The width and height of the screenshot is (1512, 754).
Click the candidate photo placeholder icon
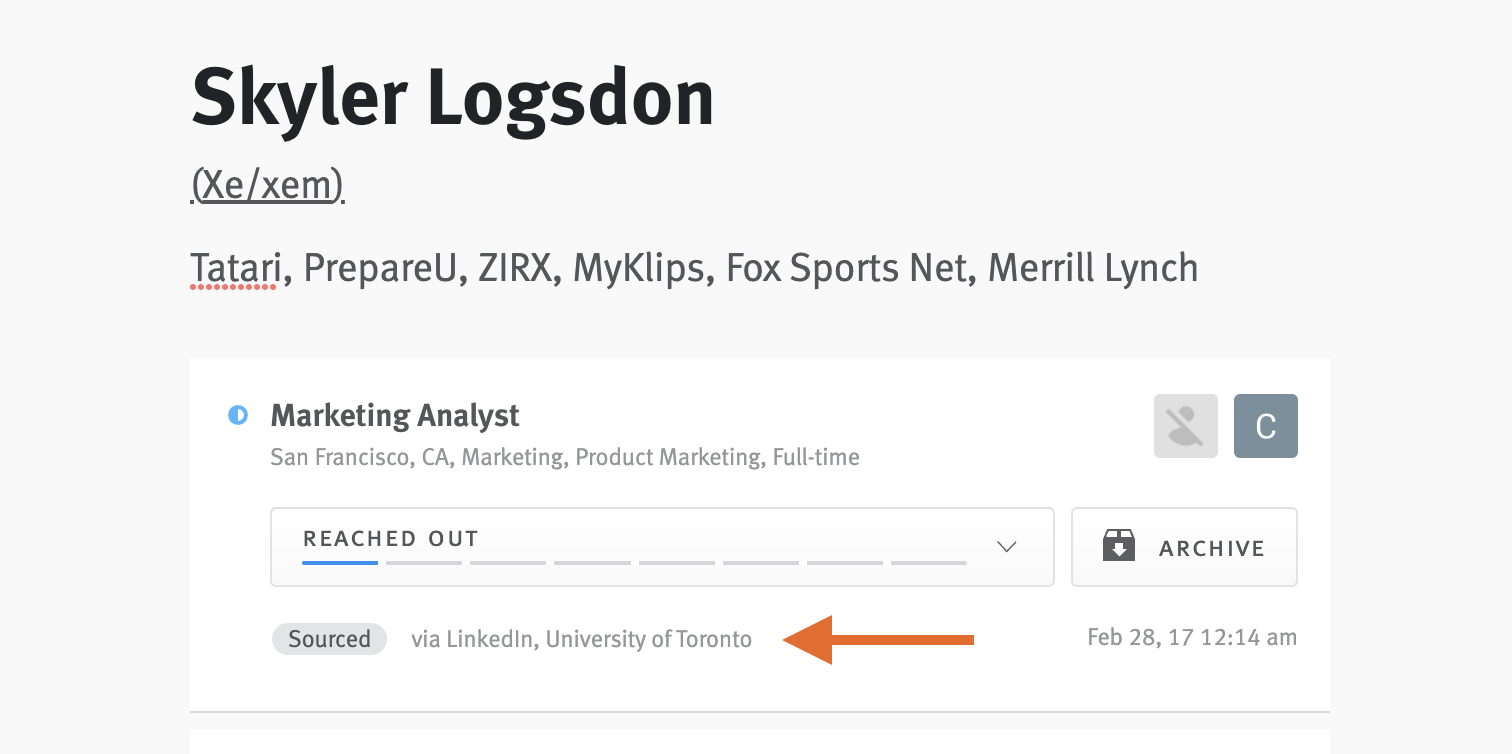pyautogui.click(x=1185, y=426)
